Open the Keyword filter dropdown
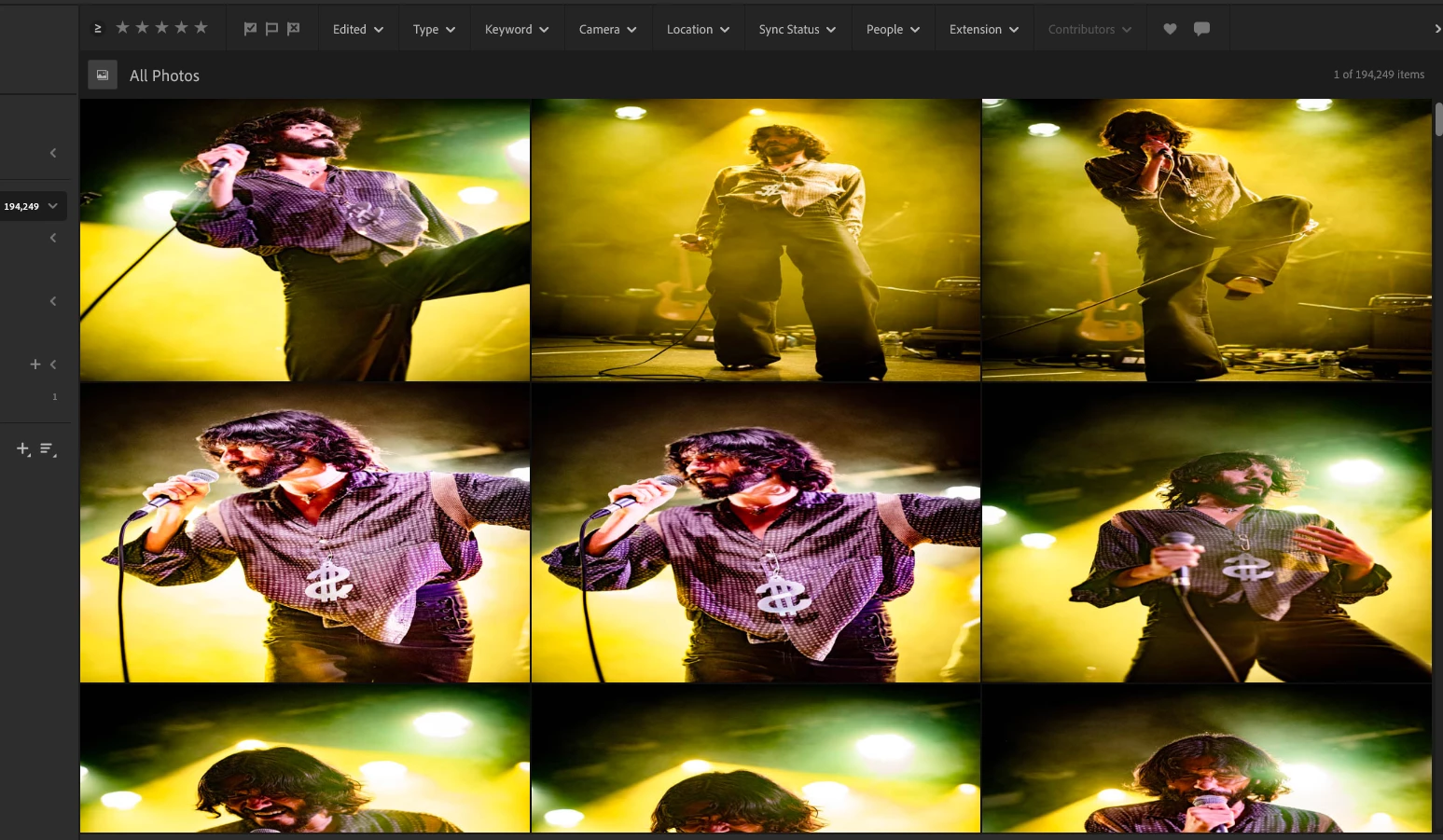Viewport: 1443px width, 840px height. (517, 29)
